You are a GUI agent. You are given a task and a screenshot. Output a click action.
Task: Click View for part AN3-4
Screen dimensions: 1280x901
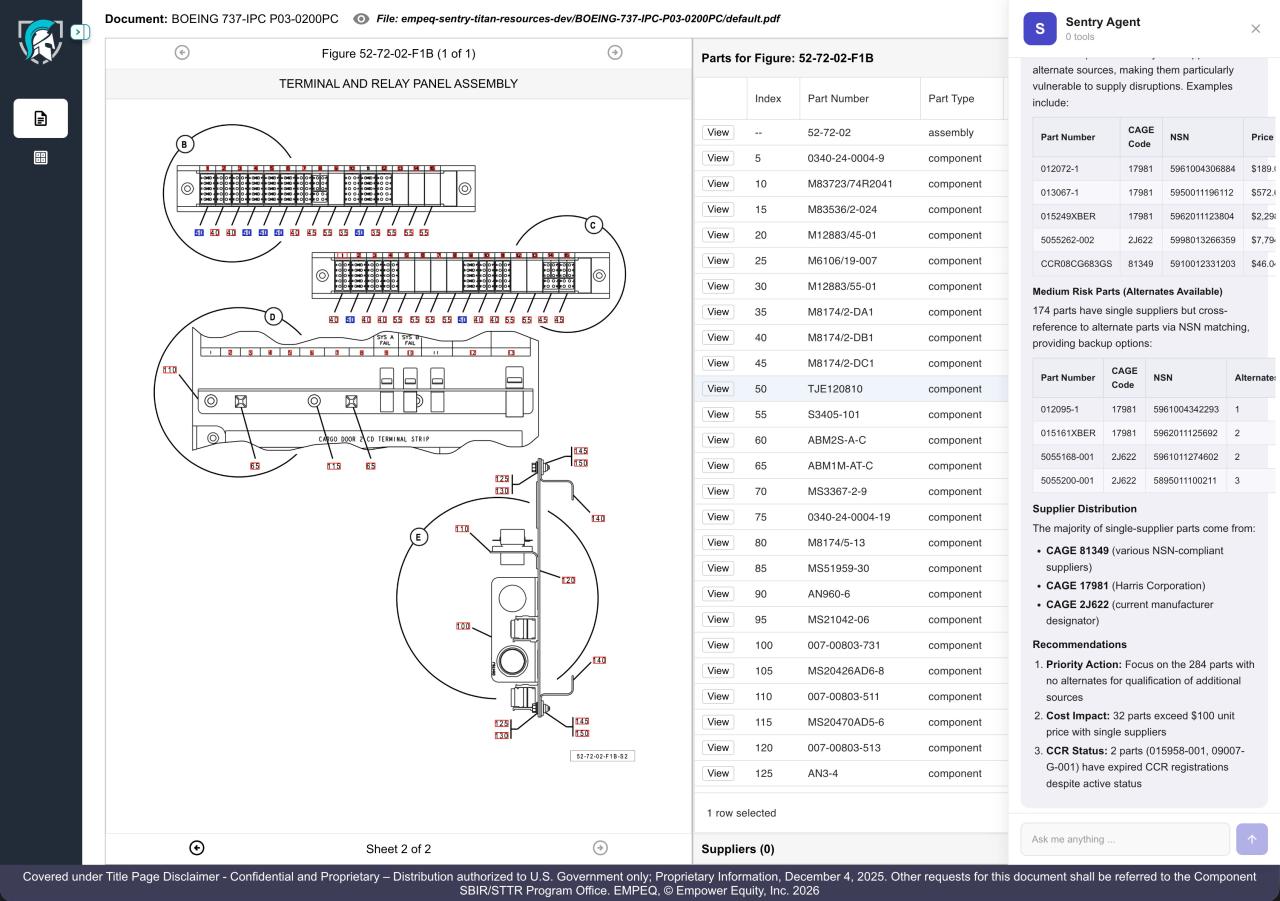point(717,773)
